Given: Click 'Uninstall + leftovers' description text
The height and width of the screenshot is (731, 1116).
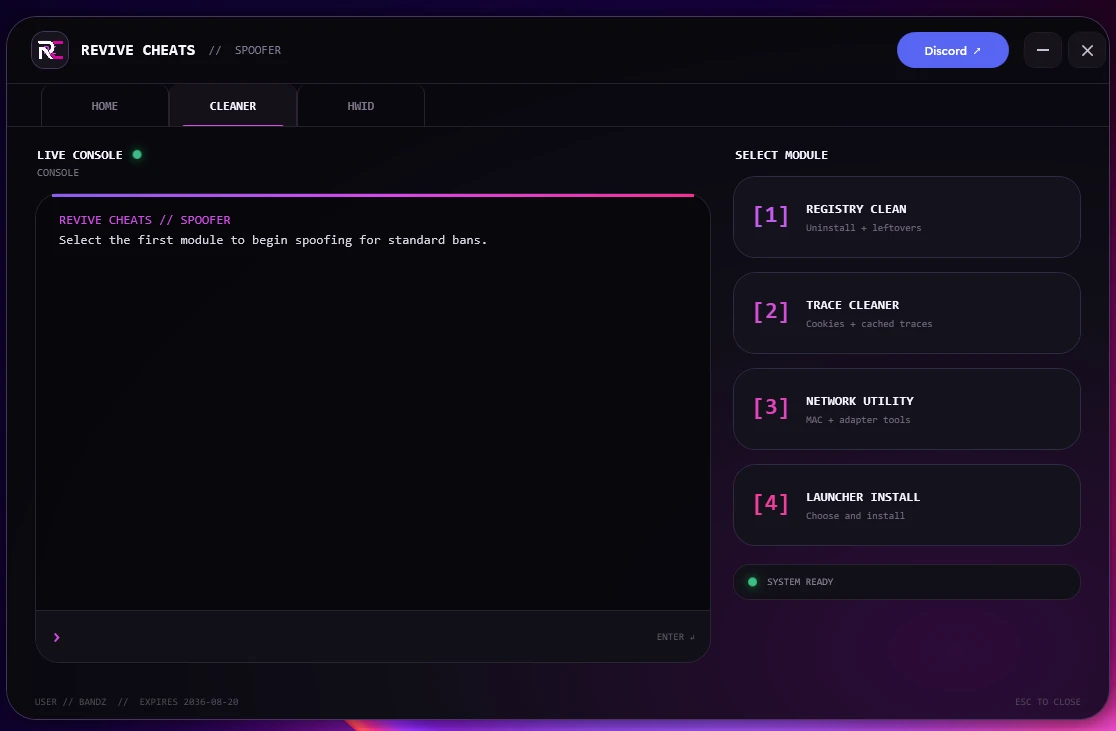Looking at the screenshot, I should [863, 228].
